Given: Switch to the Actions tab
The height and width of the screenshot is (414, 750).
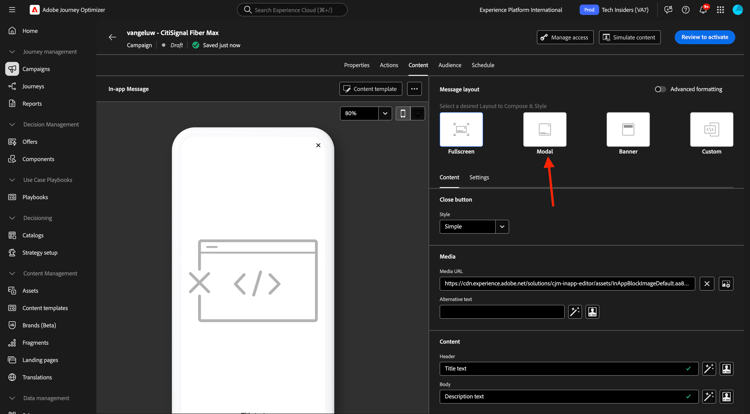Looking at the screenshot, I should click(x=389, y=65).
